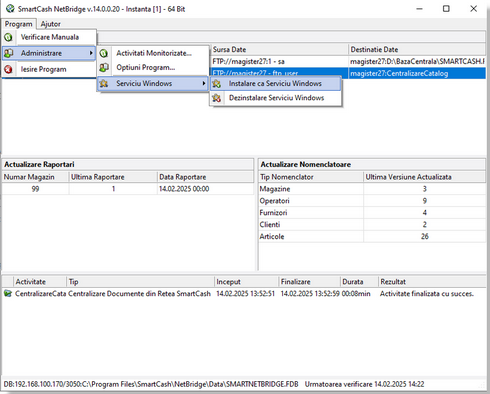Click the DB path status bar entry
The image size is (490, 394).
click(151, 384)
